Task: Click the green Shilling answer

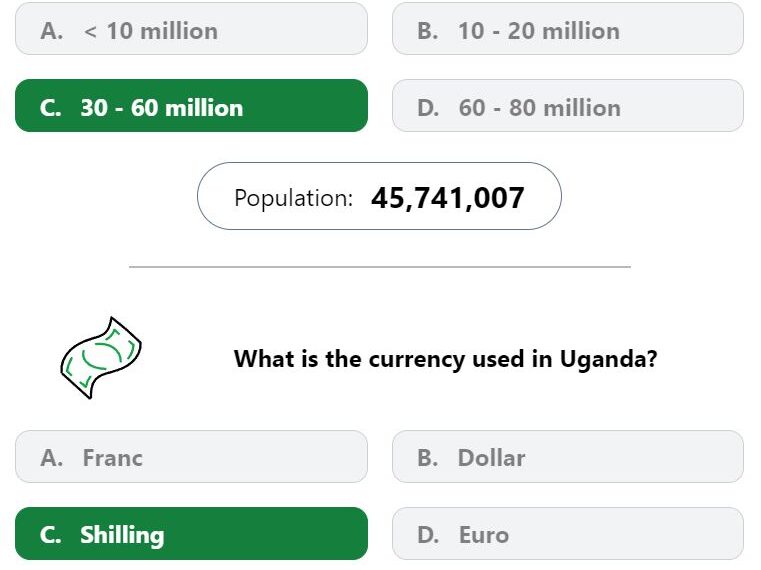Action: [x=191, y=534]
